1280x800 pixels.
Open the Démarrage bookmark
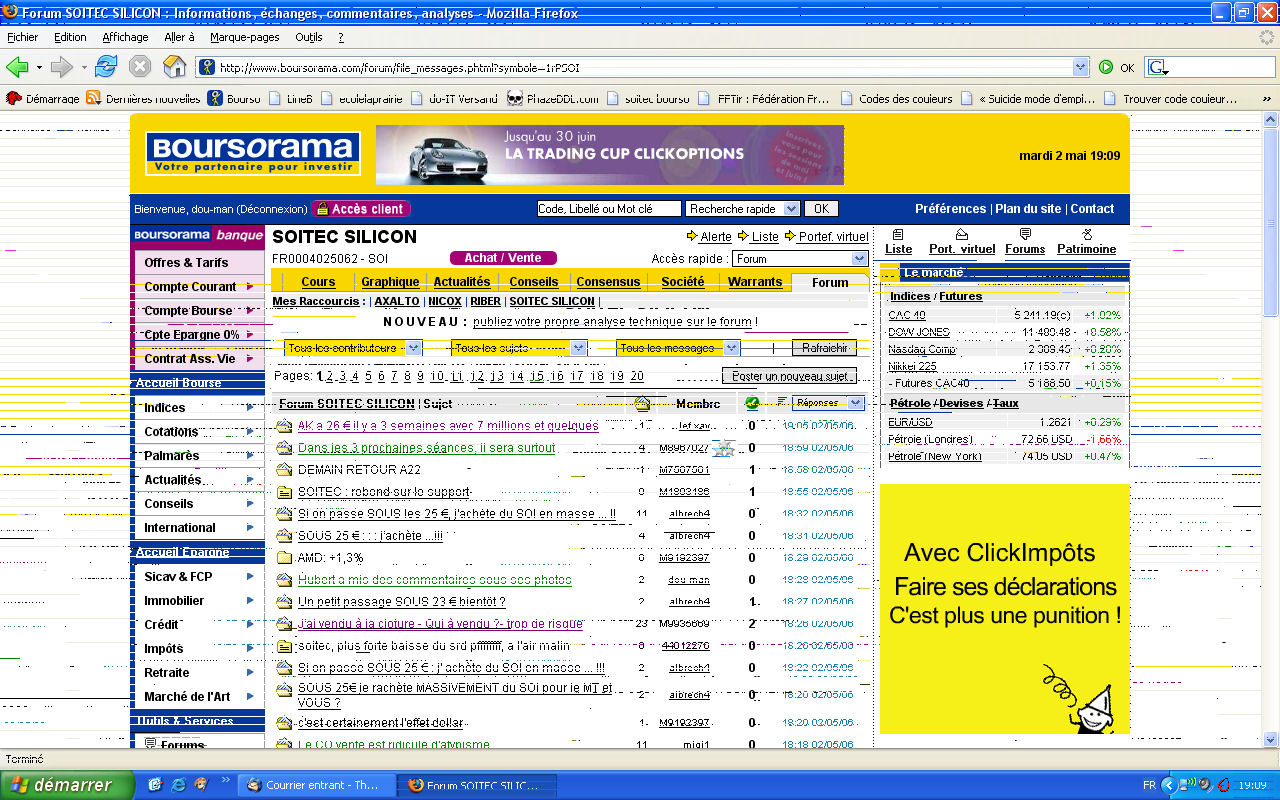44,98
